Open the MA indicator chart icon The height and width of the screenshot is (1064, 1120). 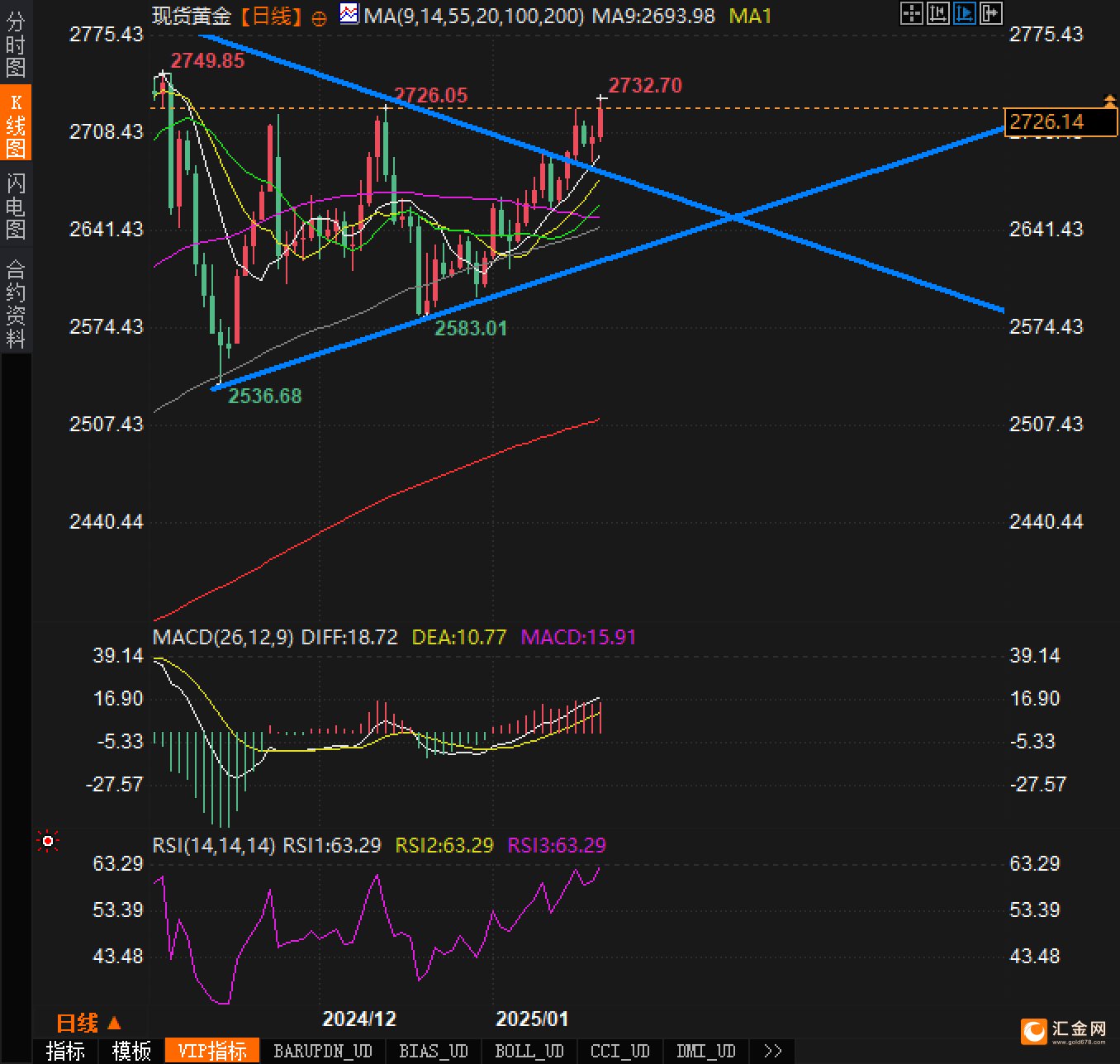tap(349, 14)
